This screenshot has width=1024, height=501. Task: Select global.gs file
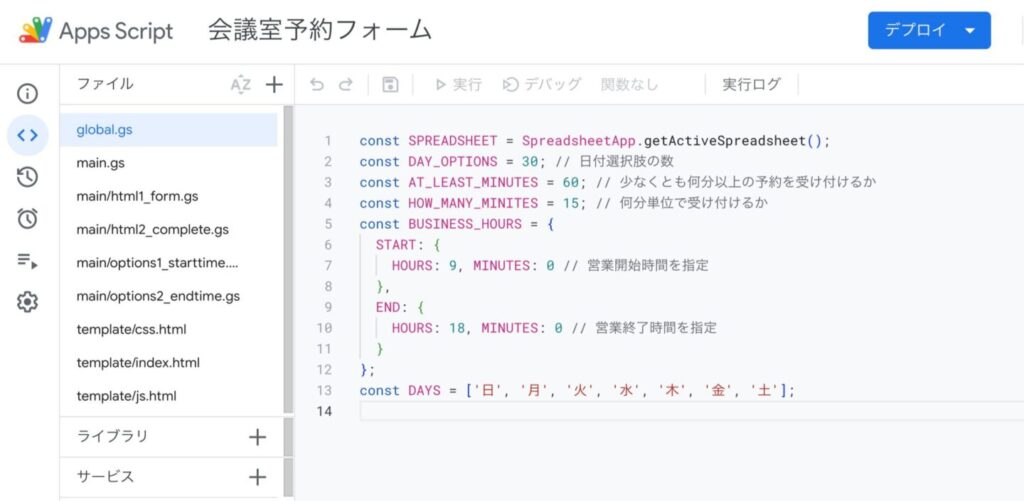click(168, 129)
